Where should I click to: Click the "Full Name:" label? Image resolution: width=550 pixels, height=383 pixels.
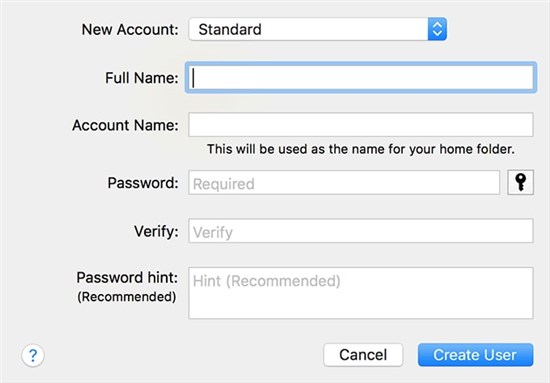coord(142,78)
